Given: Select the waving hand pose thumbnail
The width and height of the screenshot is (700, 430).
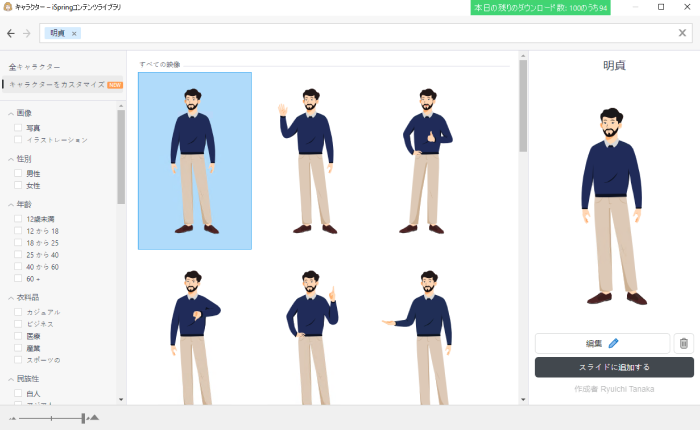Looking at the screenshot, I should [x=308, y=161].
